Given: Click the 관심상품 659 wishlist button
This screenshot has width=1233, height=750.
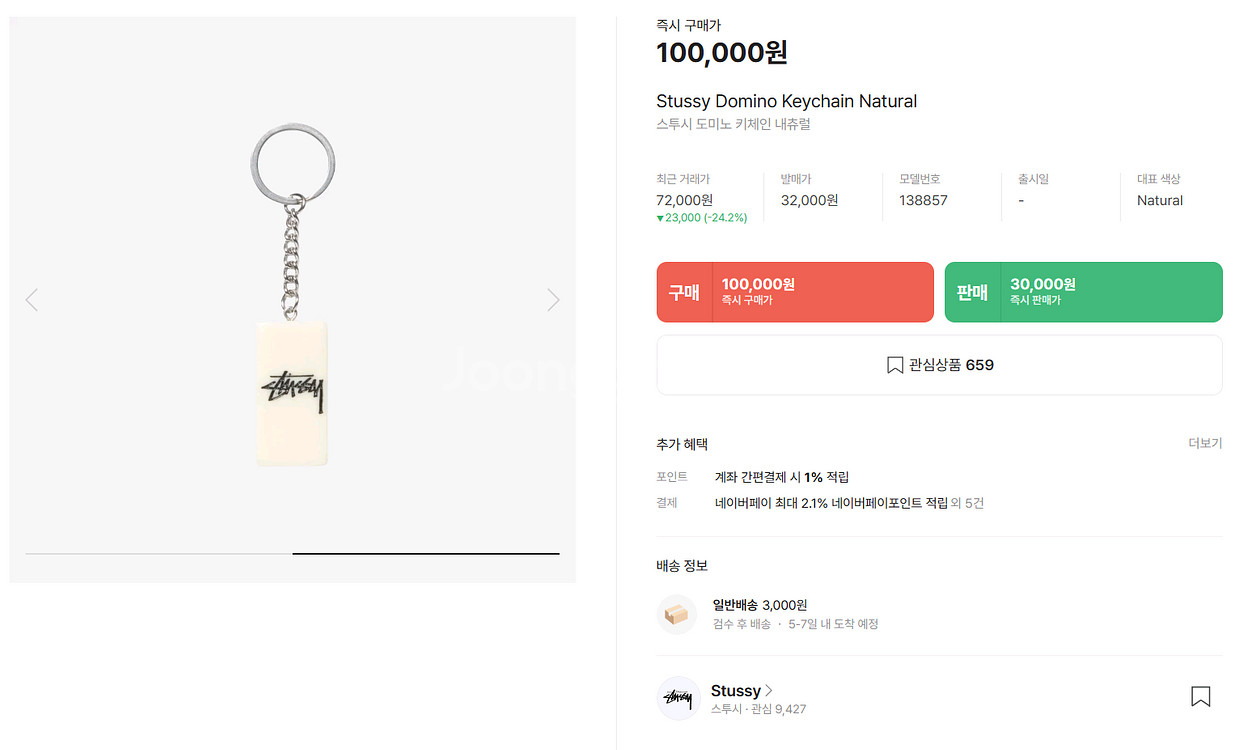Looking at the screenshot, I should pos(939,364).
